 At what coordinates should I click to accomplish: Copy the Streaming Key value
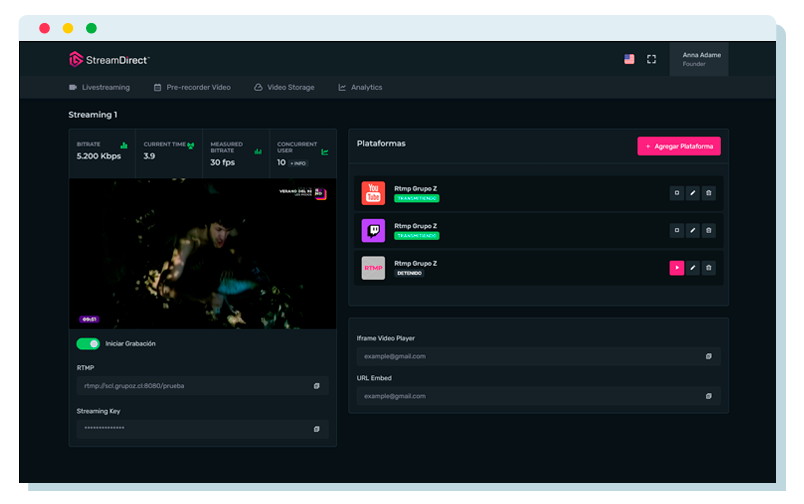[x=317, y=428]
